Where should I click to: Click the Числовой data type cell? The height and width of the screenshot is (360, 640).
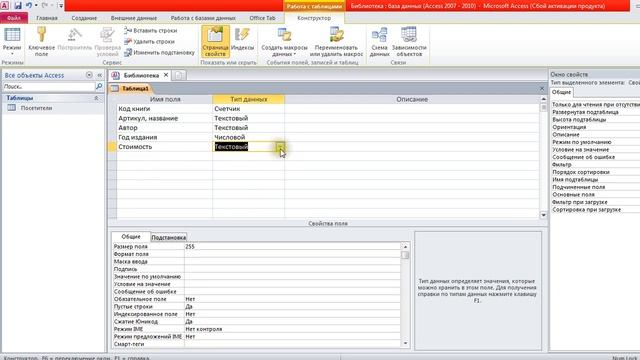[248, 137]
